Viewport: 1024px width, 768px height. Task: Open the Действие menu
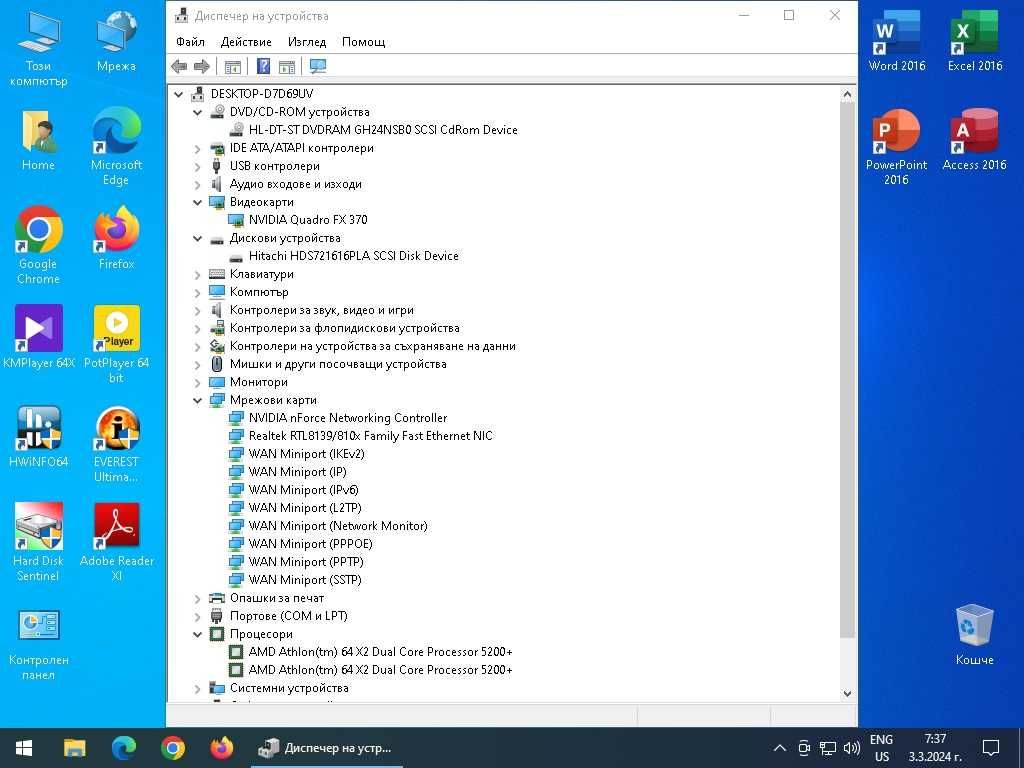click(246, 42)
